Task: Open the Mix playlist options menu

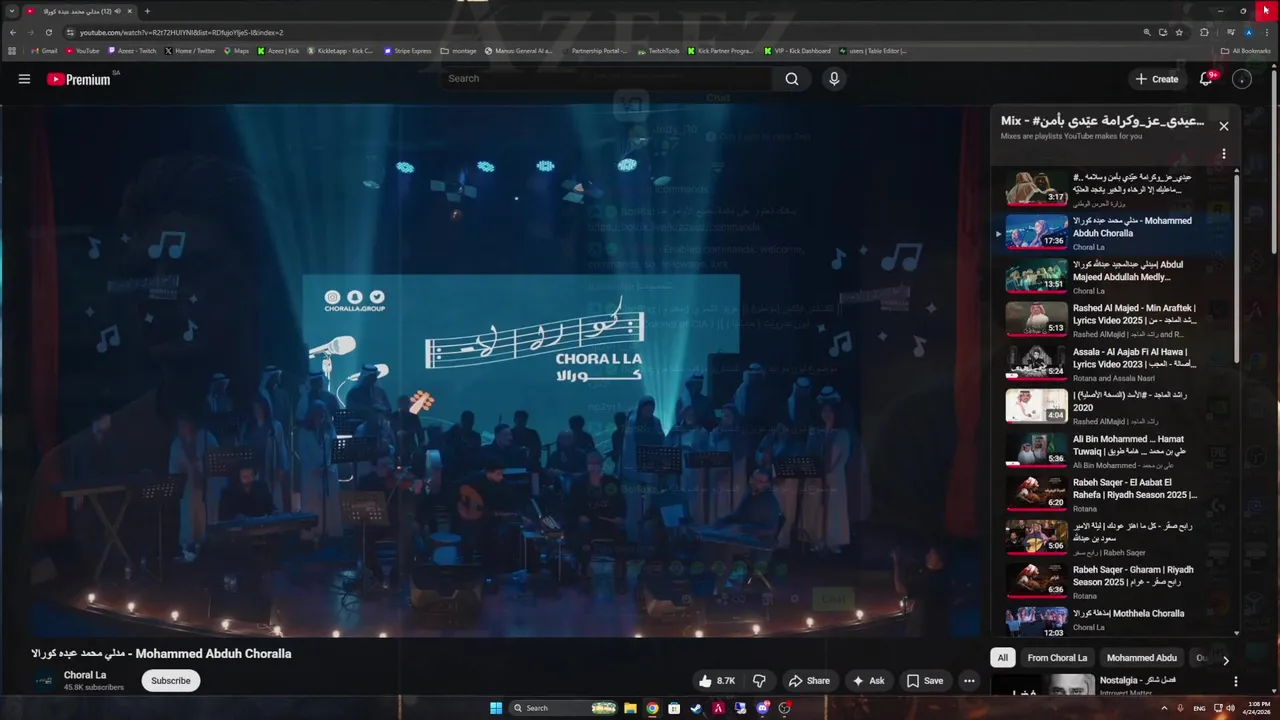Action: (x=1223, y=154)
